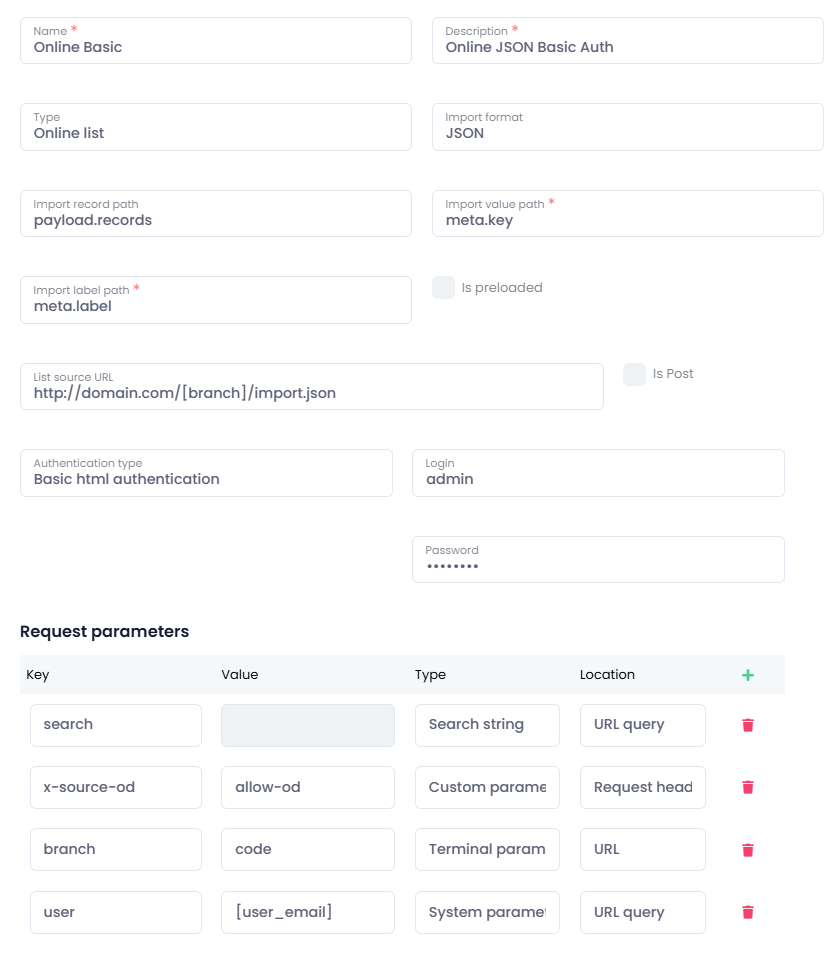Toggle the Is preloaded checkbox
The image size is (839, 959).
pyautogui.click(x=443, y=288)
